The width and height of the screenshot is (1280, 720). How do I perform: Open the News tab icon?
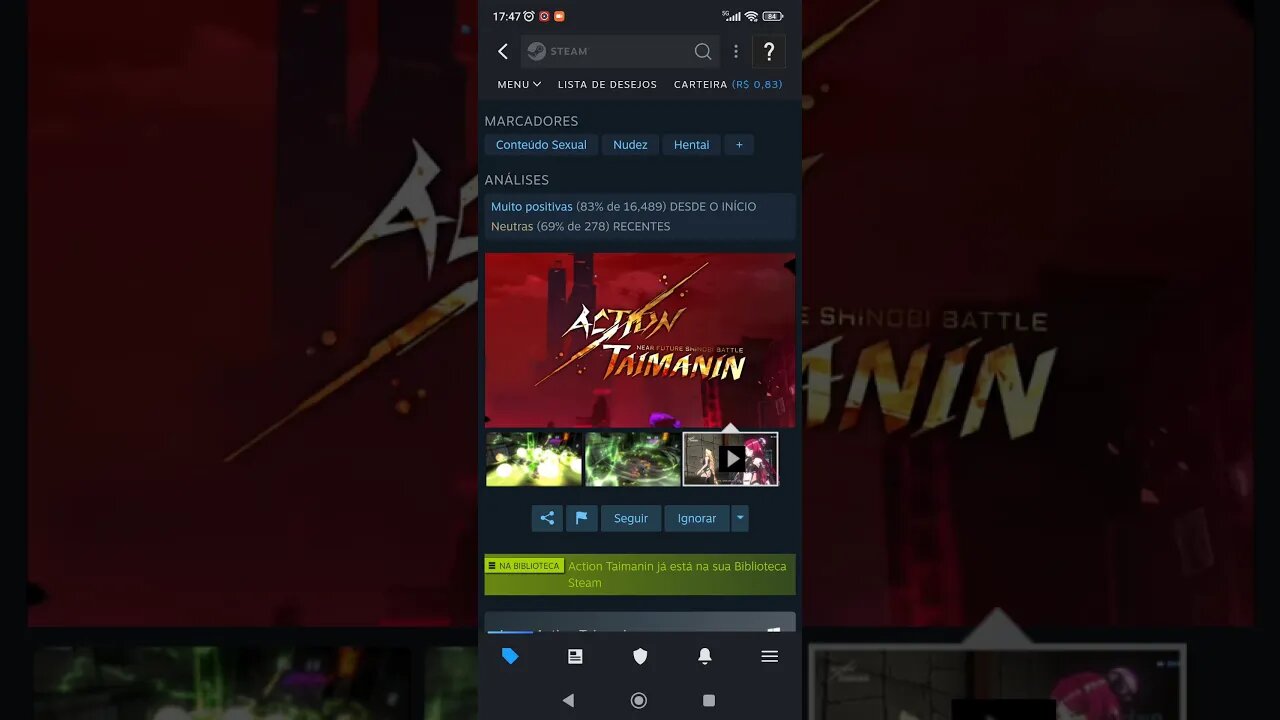[575, 656]
